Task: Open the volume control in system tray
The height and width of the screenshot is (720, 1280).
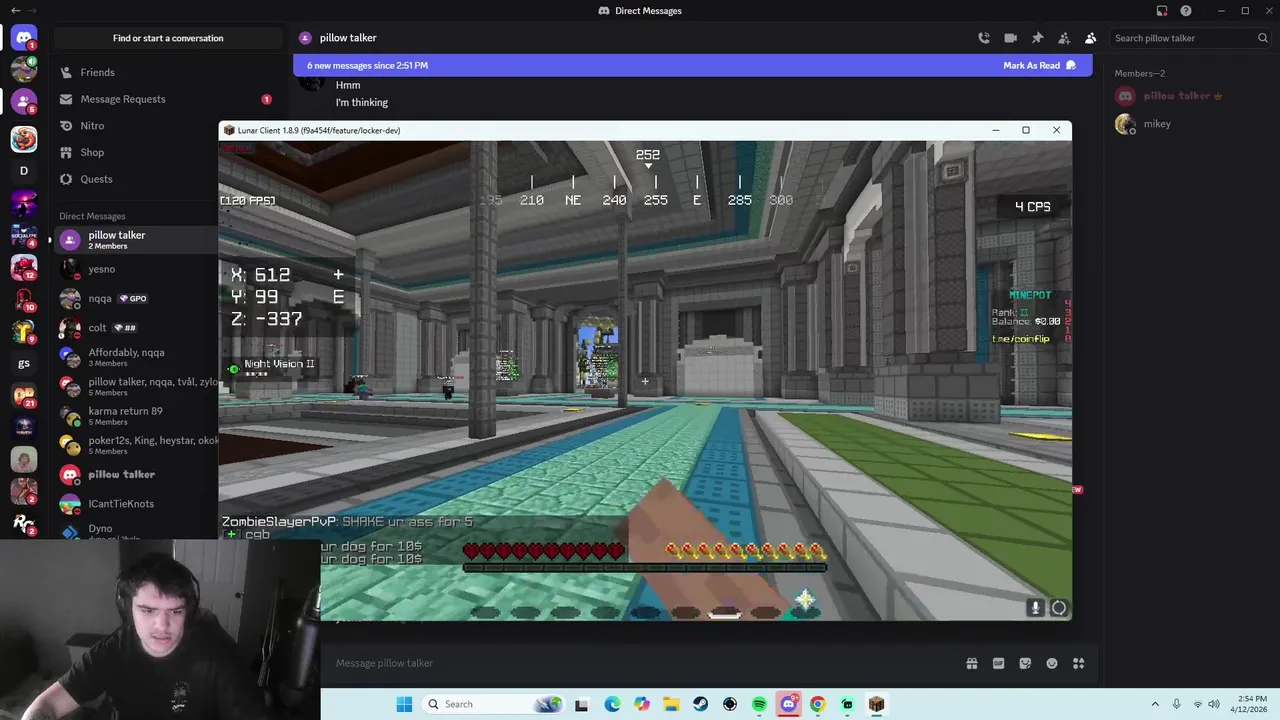Action: pyautogui.click(x=1214, y=704)
